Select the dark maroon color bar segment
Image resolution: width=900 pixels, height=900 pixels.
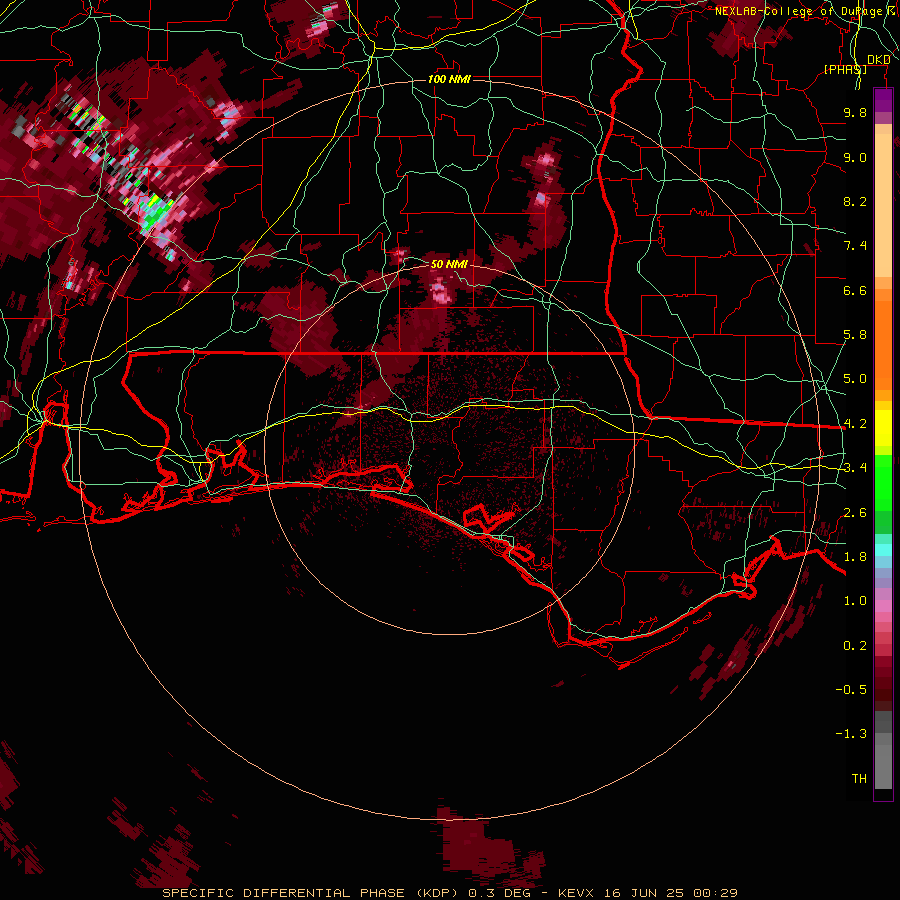click(x=883, y=683)
